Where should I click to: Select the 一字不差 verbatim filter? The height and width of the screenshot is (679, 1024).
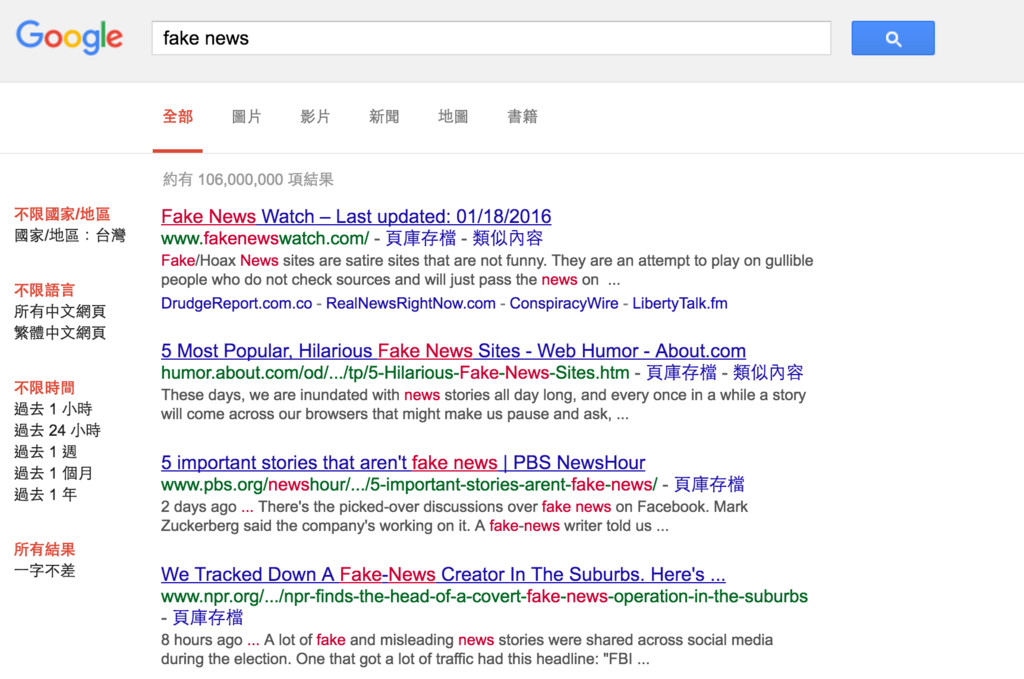tap(45, 571)
